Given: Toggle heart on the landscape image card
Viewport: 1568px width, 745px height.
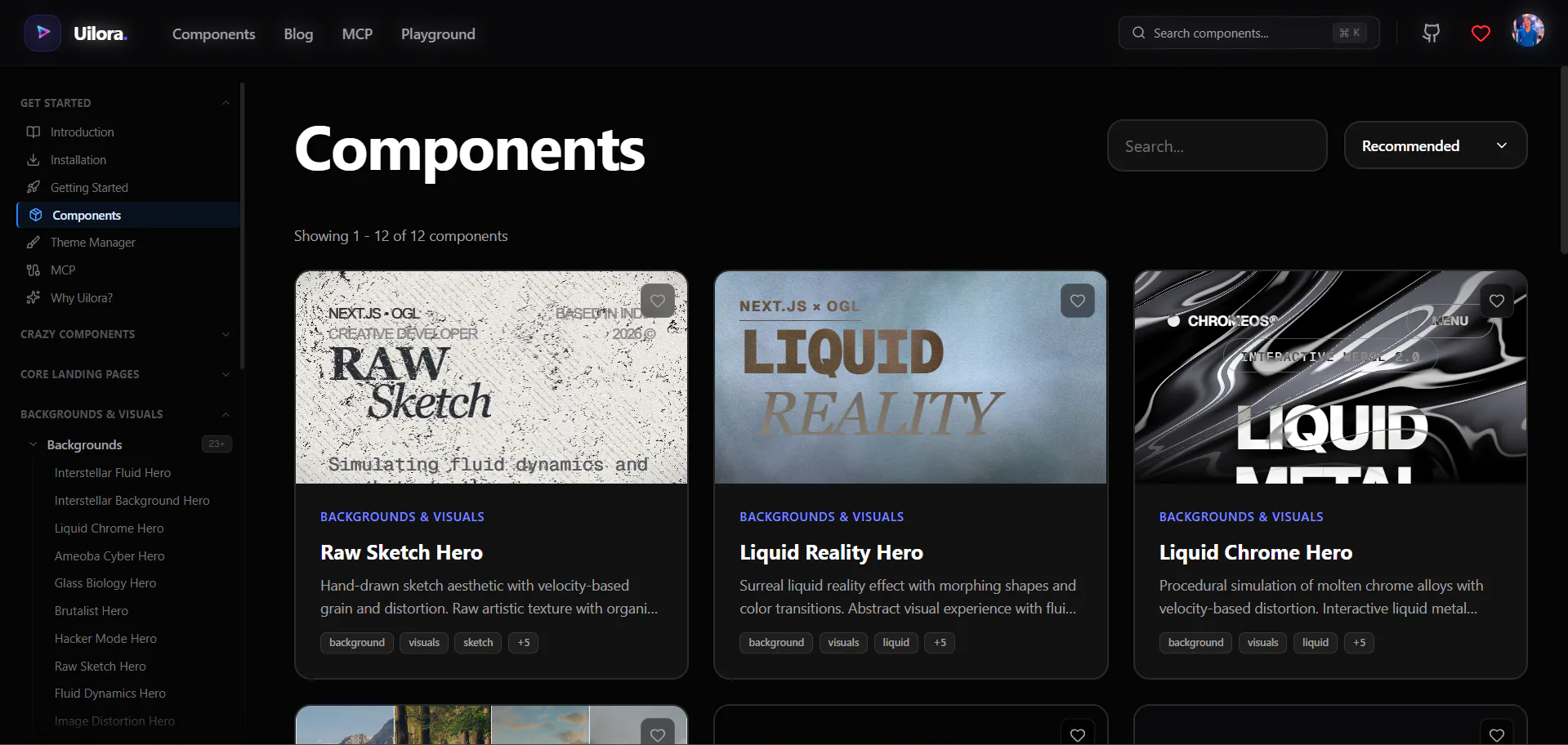Looking at the screenshot, I should tap(658, 734).
